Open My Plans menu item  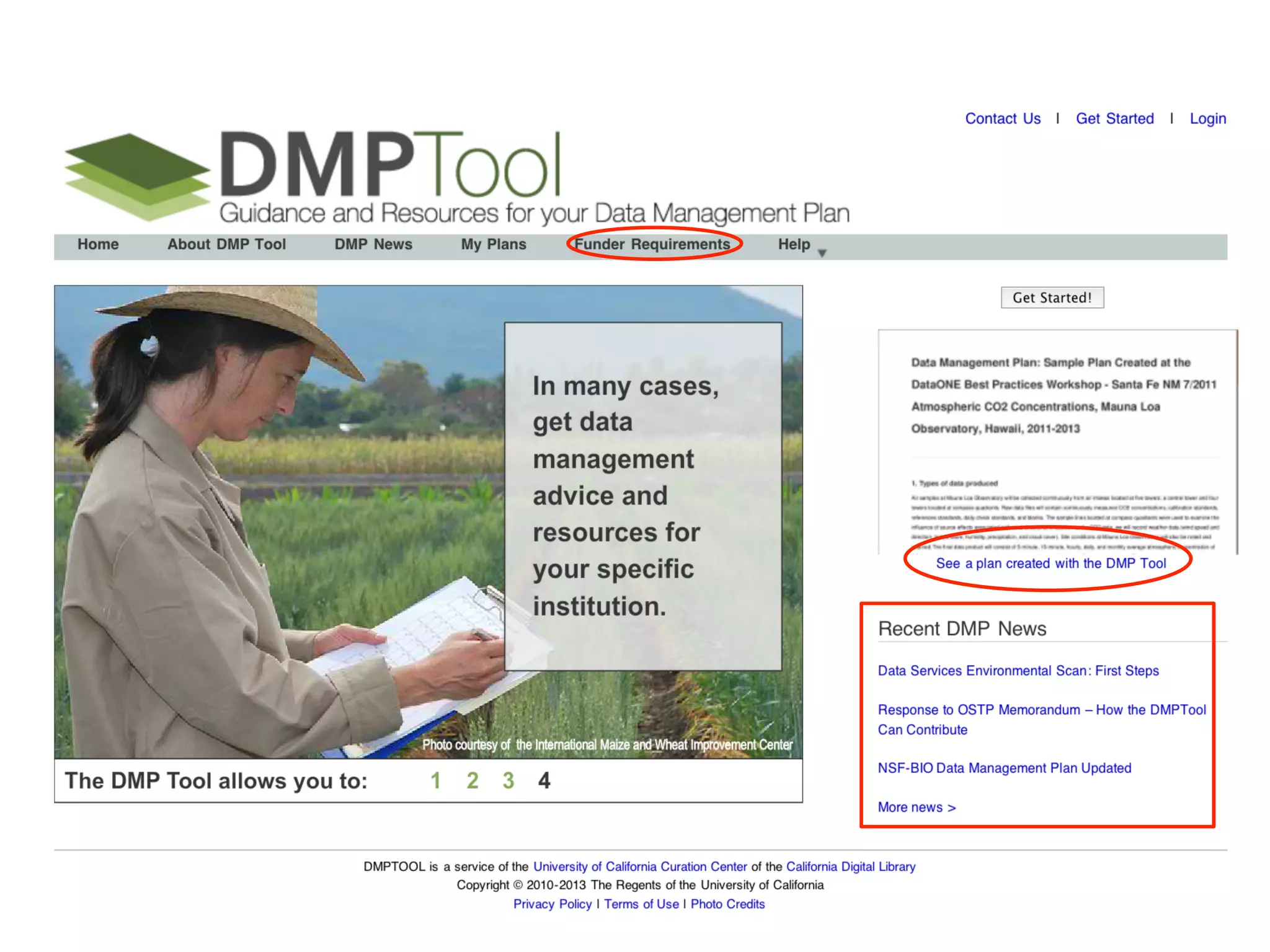[x=494, y=245]
